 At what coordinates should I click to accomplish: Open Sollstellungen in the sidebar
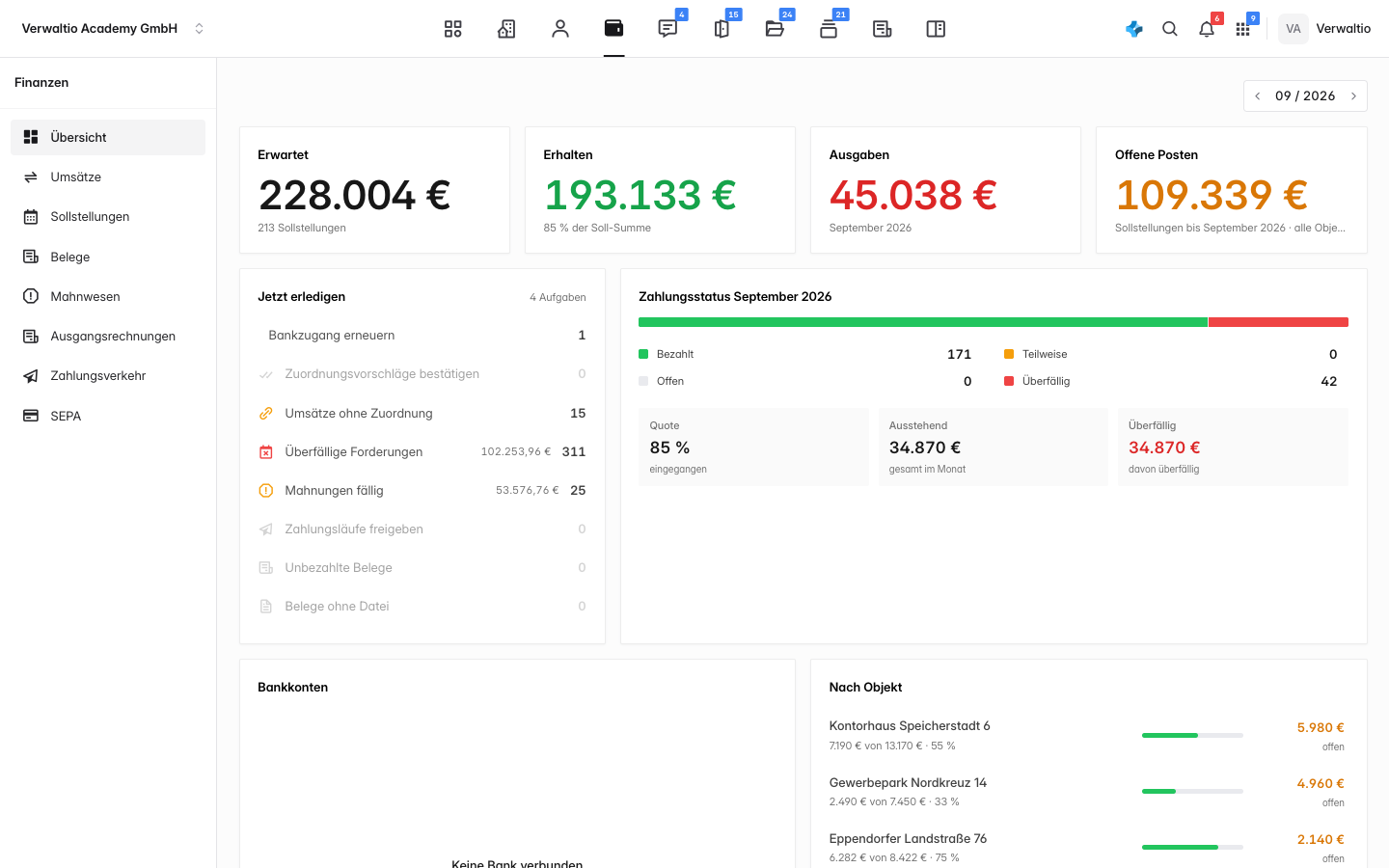tap(108, 217)
